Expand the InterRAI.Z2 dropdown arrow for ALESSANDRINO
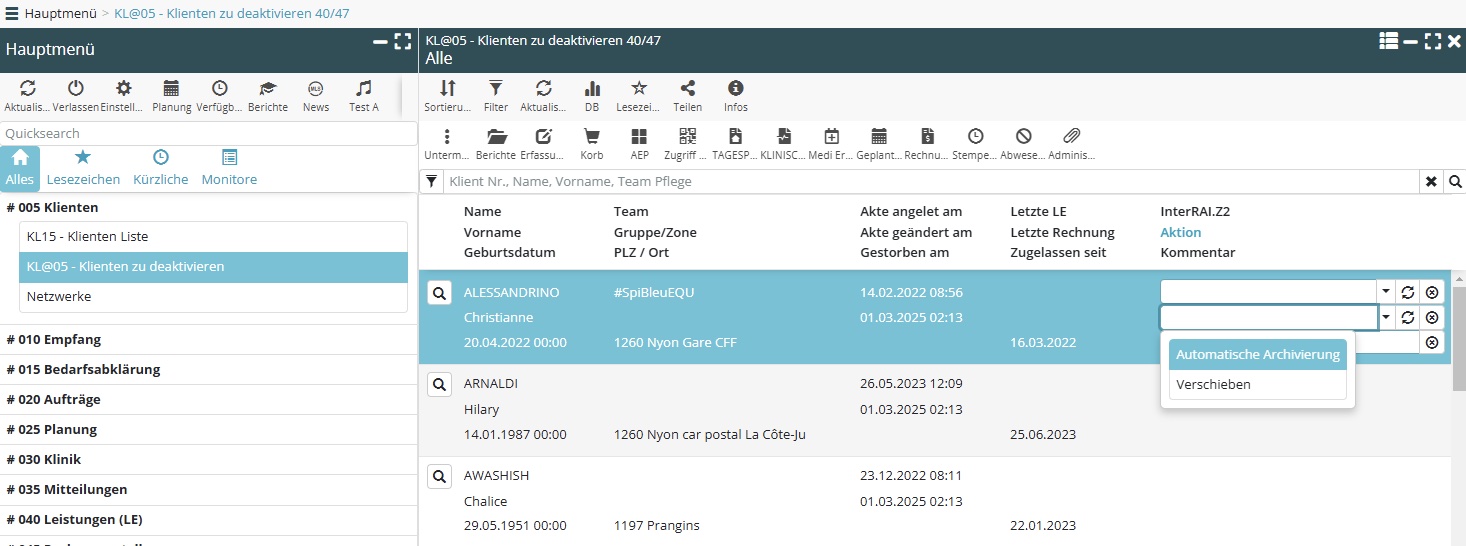 tap(1386, 292)
